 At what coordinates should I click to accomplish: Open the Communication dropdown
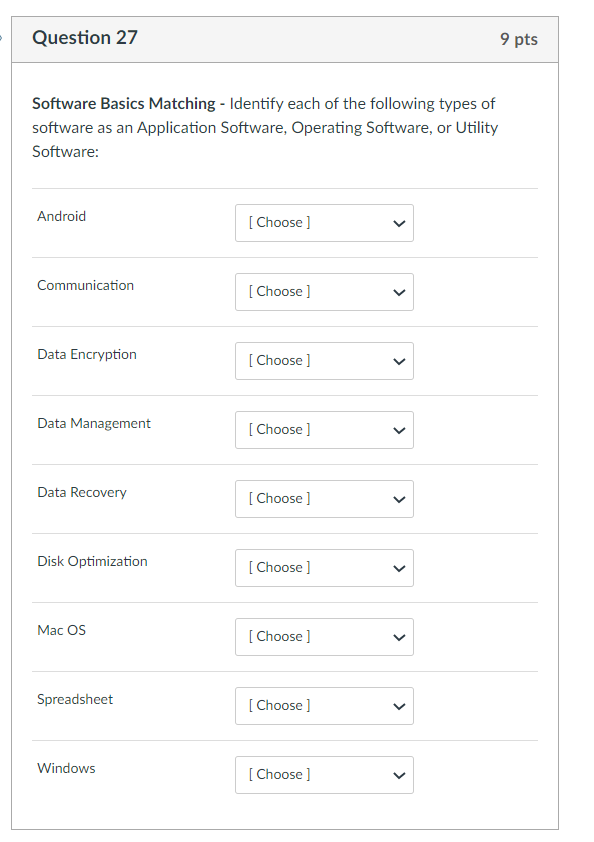tap(324, 291)
